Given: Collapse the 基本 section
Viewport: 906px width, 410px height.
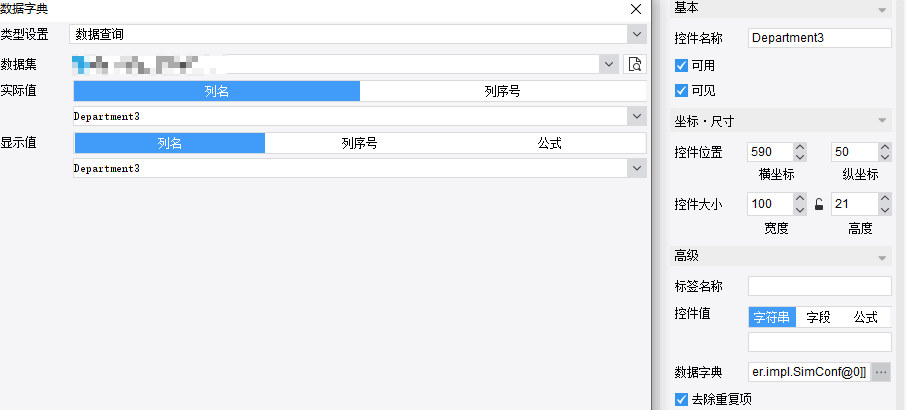Looking at the screenshot, I should tap(882, 10).
